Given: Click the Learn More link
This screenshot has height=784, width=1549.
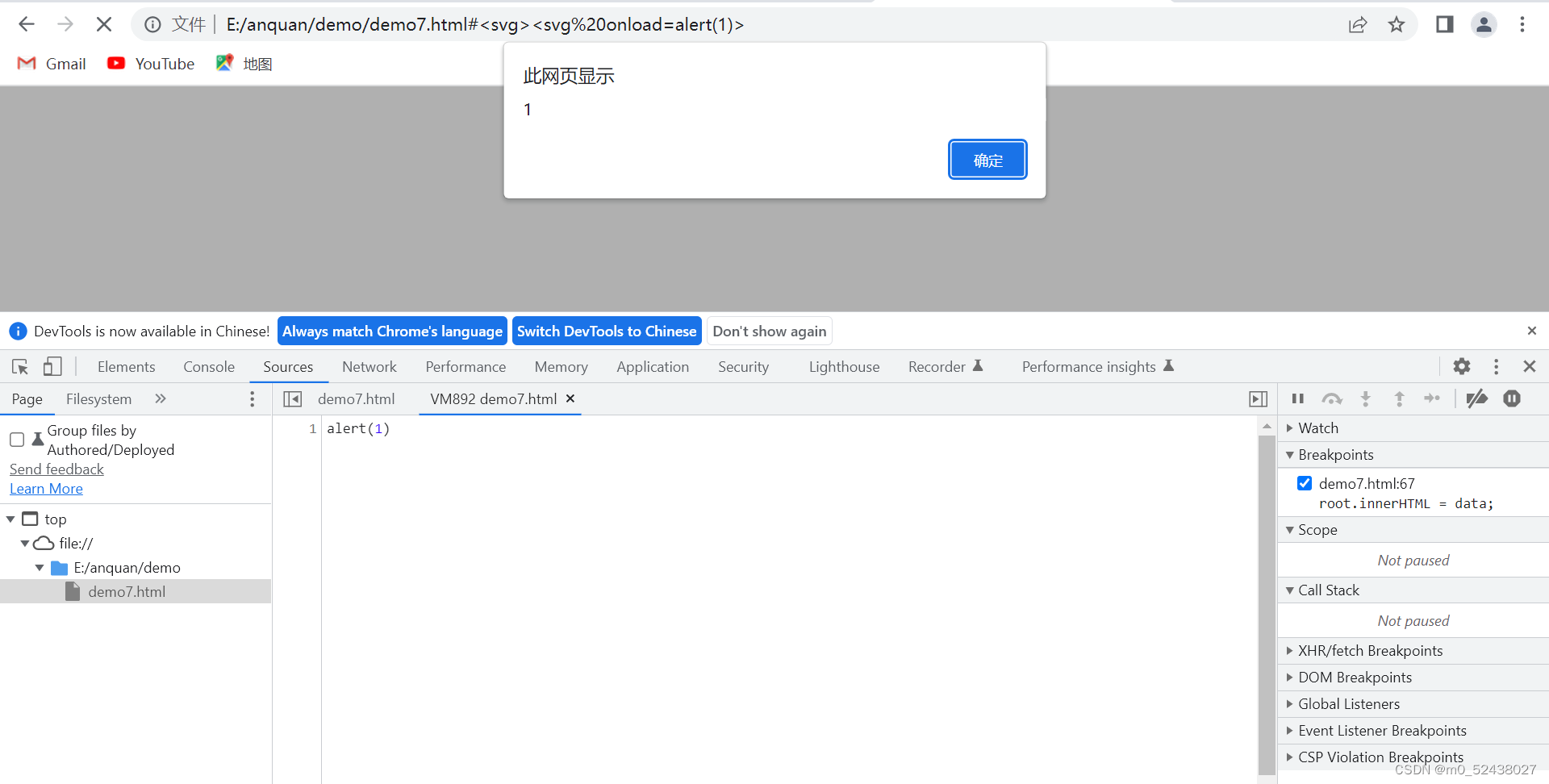Looking at the screenshot, I should point(46,489).
